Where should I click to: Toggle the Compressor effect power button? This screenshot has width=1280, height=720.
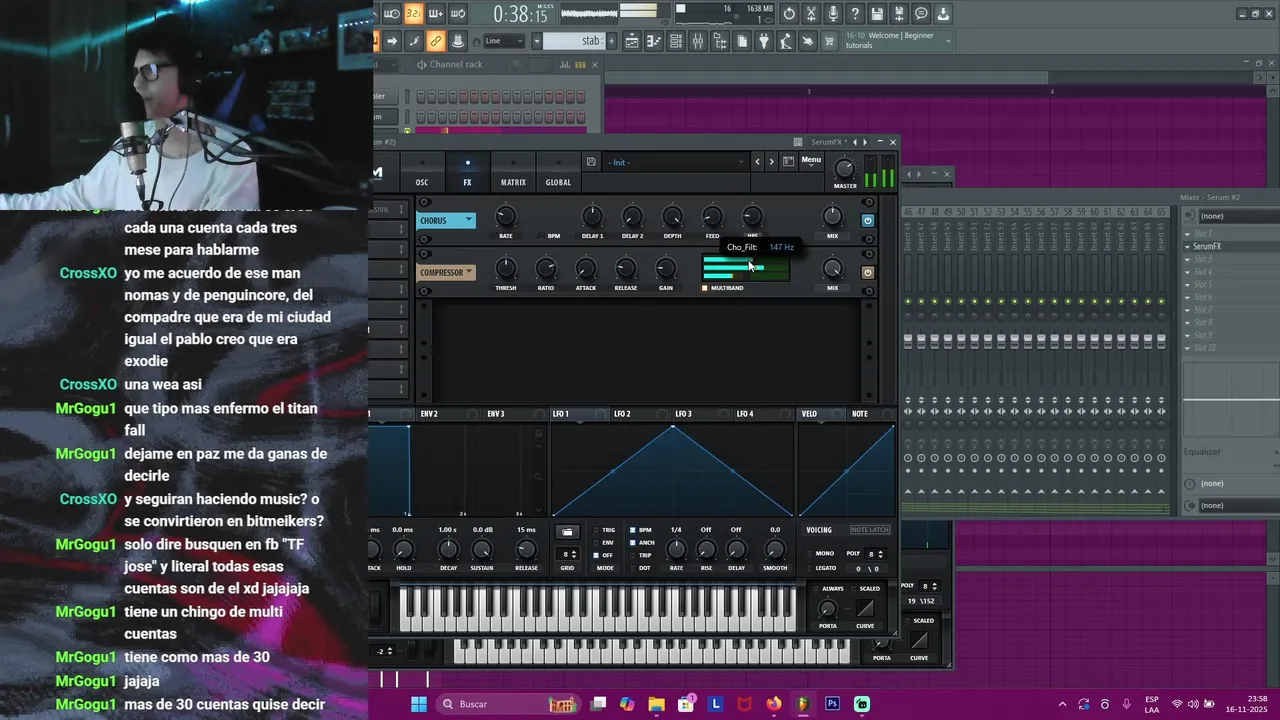(867, 272)
